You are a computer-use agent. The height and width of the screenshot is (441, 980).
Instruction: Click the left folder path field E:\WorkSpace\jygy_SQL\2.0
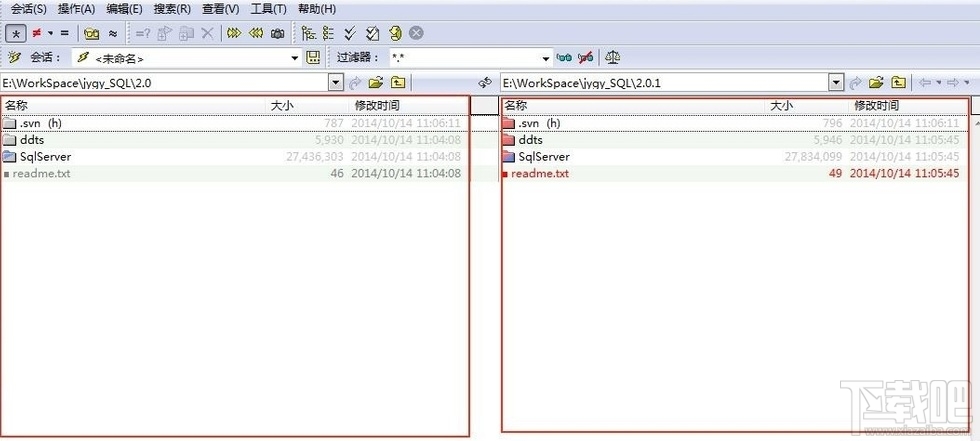tap(164, 82)
